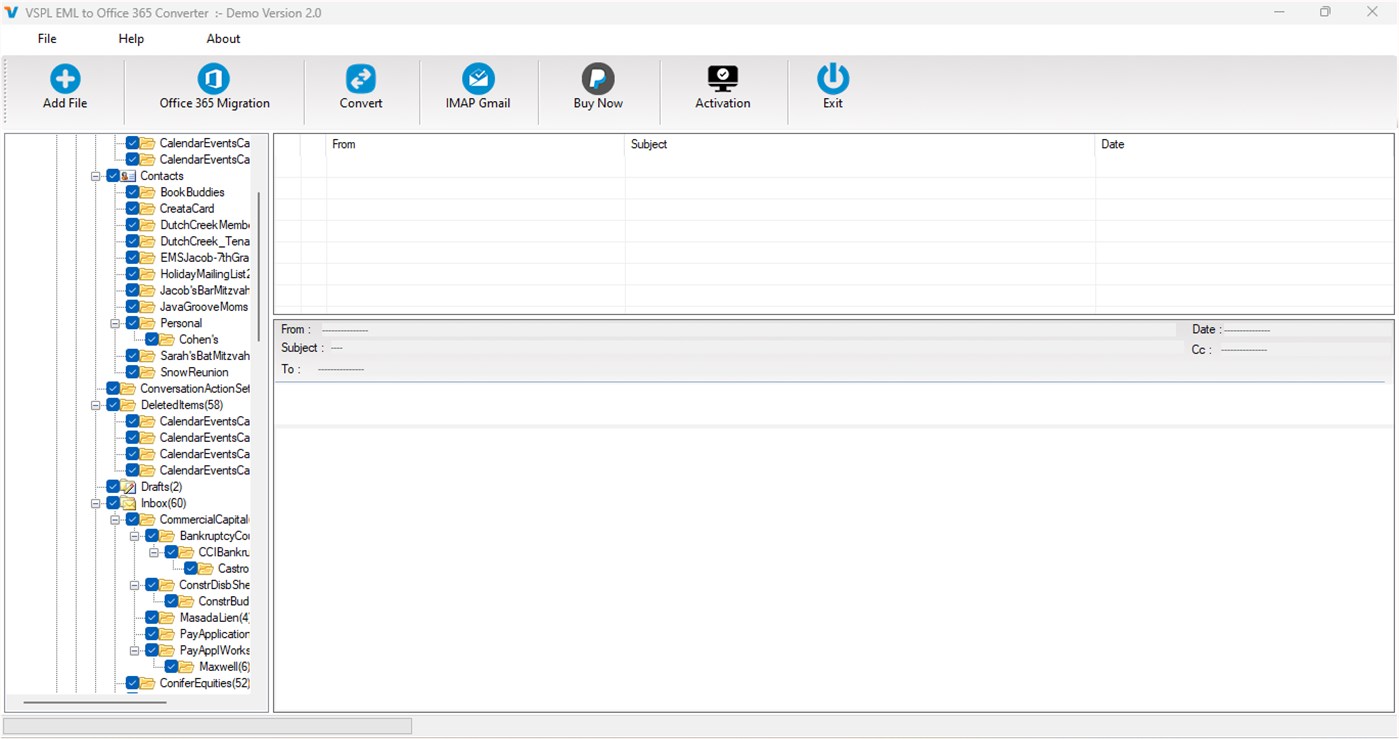
Task: Click the Add File icon
Action: (x=64, y=90)
